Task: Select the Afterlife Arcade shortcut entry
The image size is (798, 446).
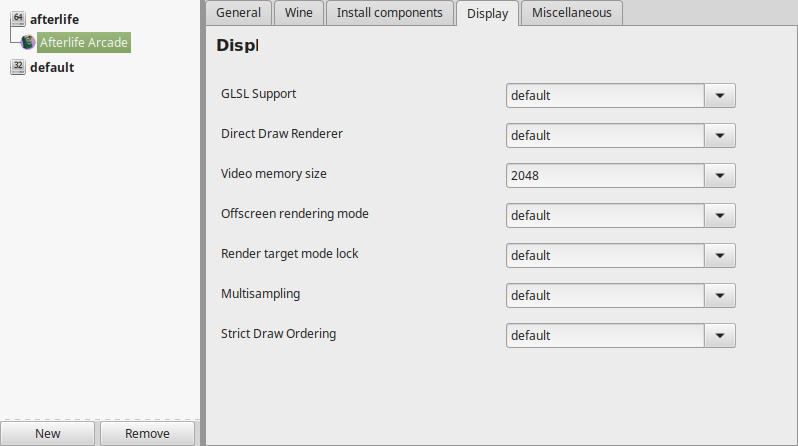Action: click(84, 42)
